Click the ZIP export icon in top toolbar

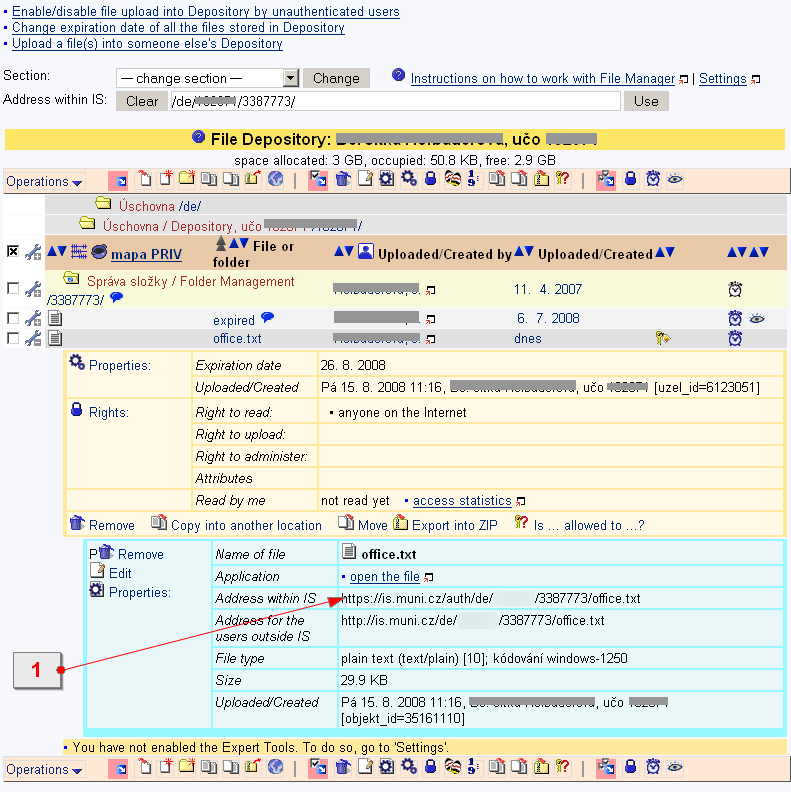[x=541, y=179]
